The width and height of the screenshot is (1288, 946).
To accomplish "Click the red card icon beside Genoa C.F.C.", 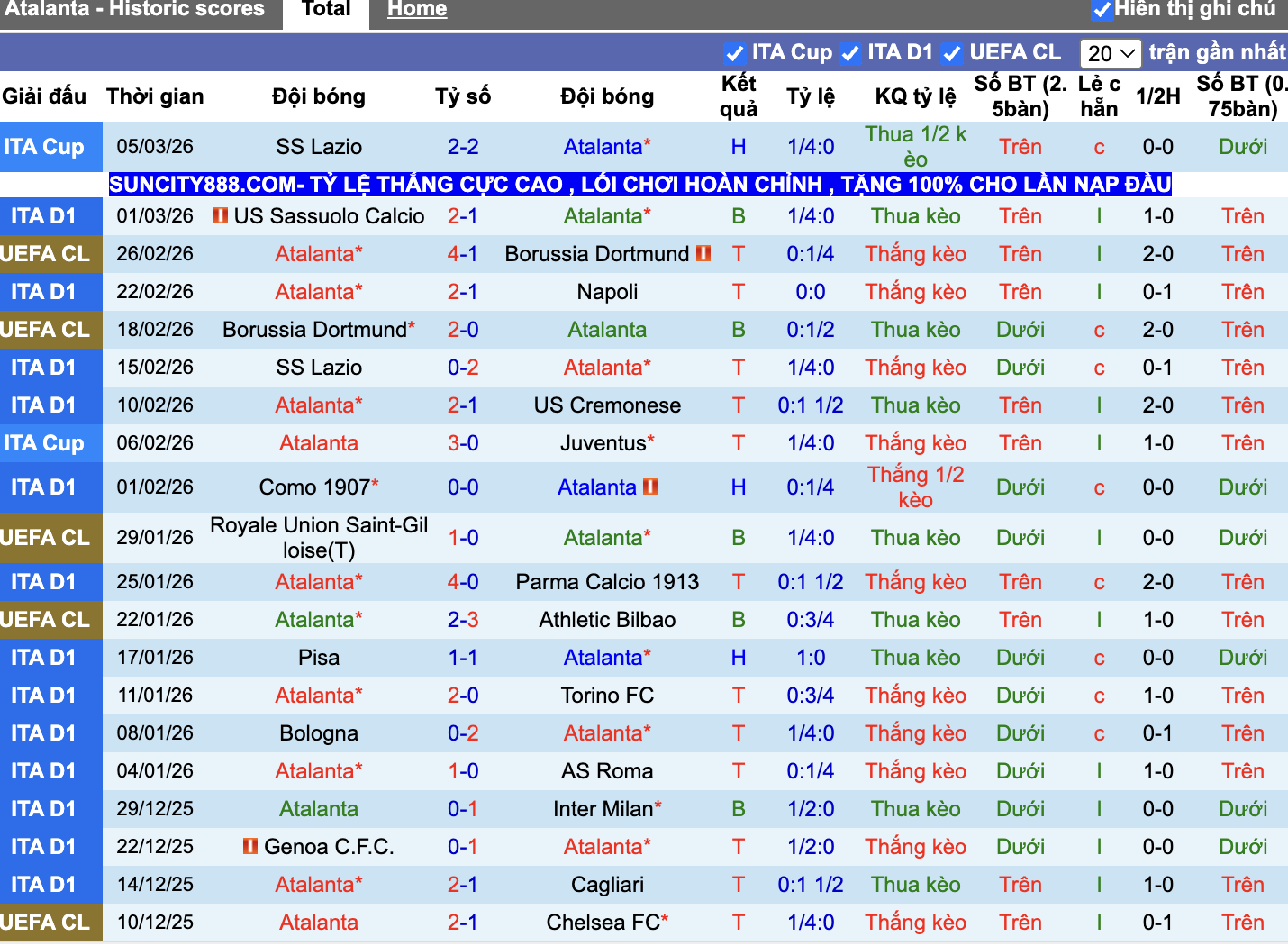I will point(250,847).
